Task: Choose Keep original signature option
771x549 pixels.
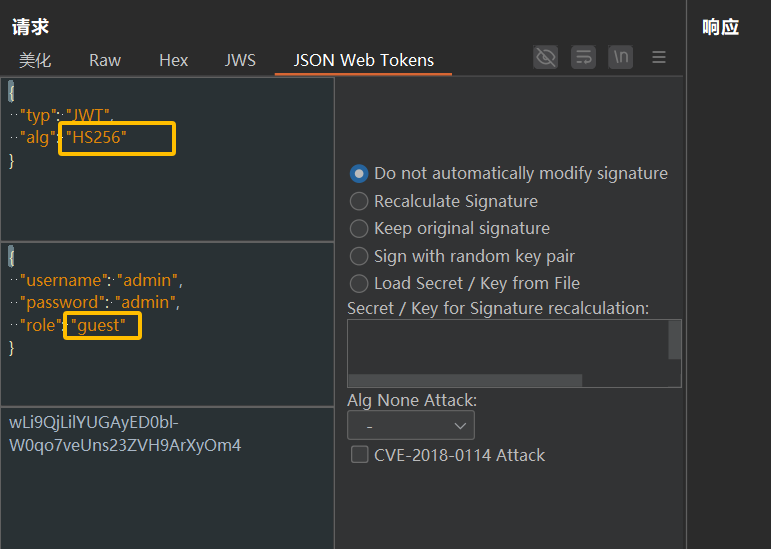Action: pyautogui.click(x=450, y=229)
